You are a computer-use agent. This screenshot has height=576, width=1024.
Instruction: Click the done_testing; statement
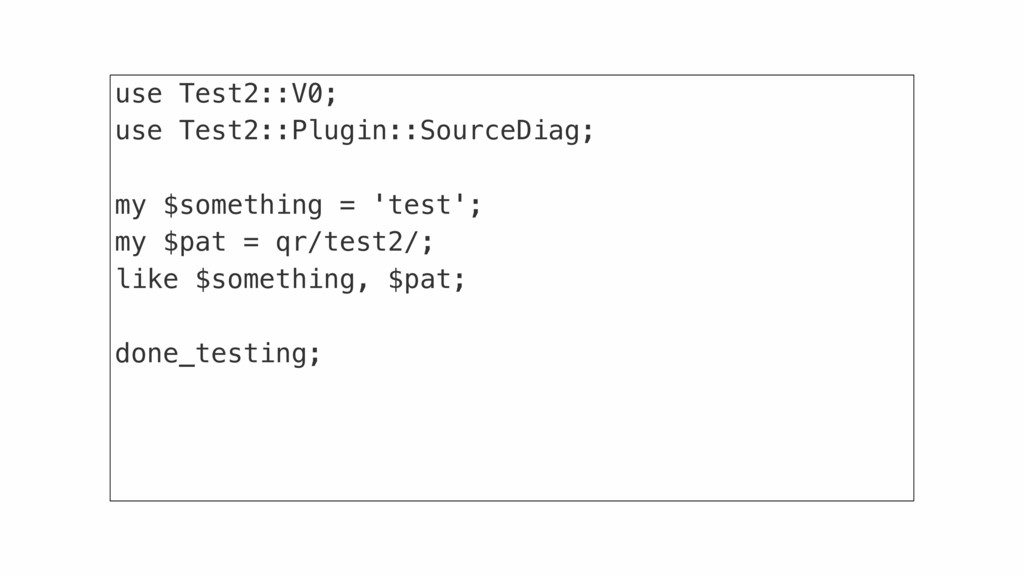(218, 354)
